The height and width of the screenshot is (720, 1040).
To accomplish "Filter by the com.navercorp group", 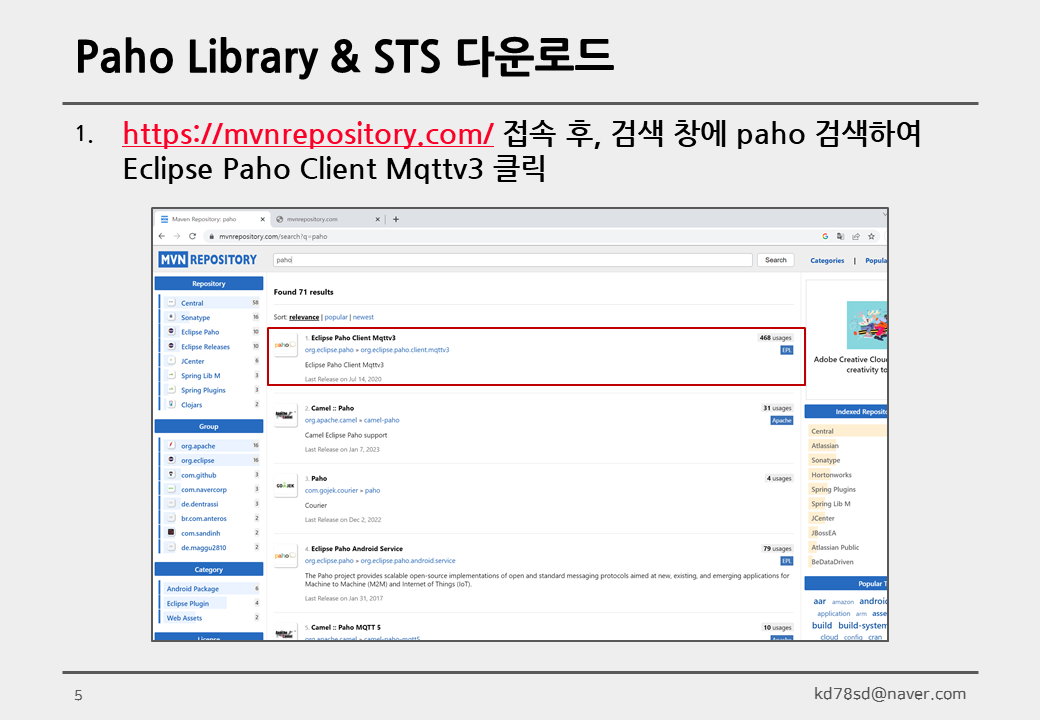I will [x=204, y=490].
